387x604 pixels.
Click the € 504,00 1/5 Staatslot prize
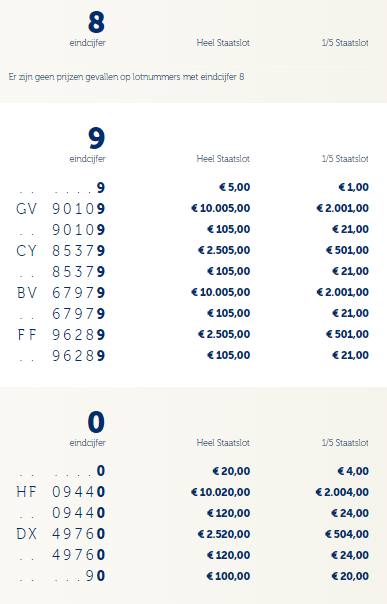coord(347,534)
